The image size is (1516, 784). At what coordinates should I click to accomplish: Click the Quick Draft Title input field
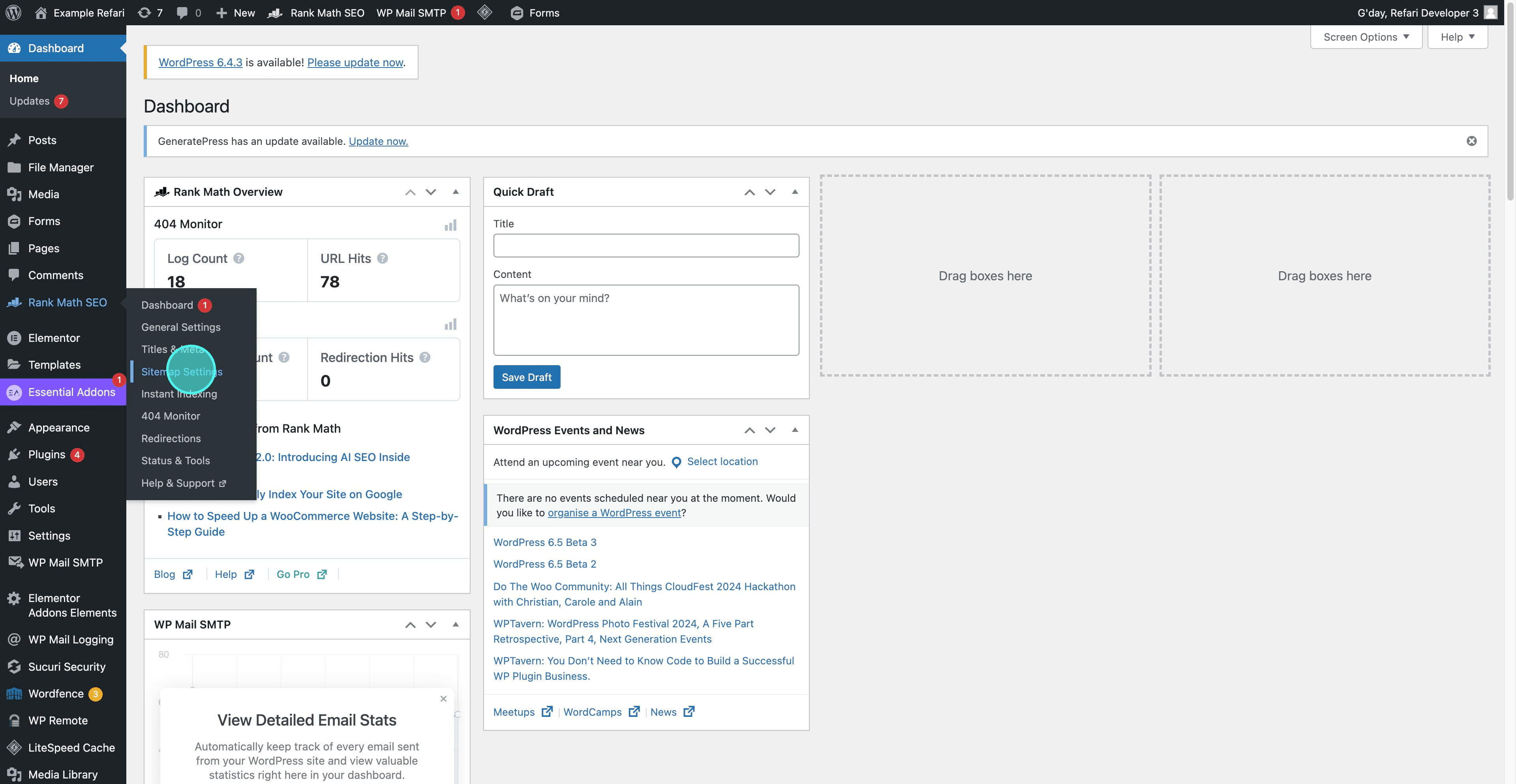point(646,246)
